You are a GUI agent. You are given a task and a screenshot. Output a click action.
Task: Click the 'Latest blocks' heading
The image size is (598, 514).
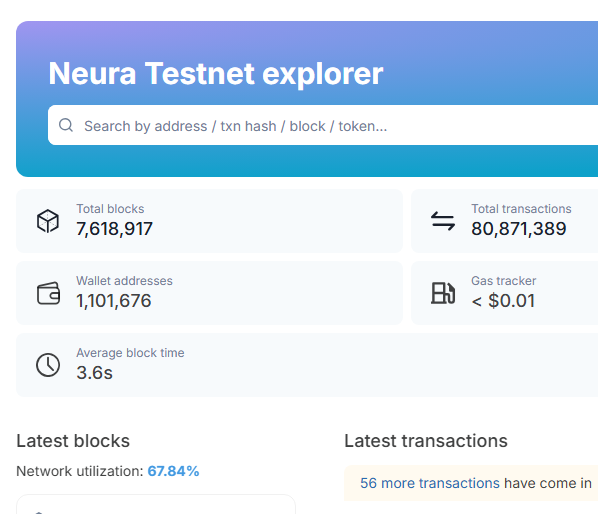[73, 441]
